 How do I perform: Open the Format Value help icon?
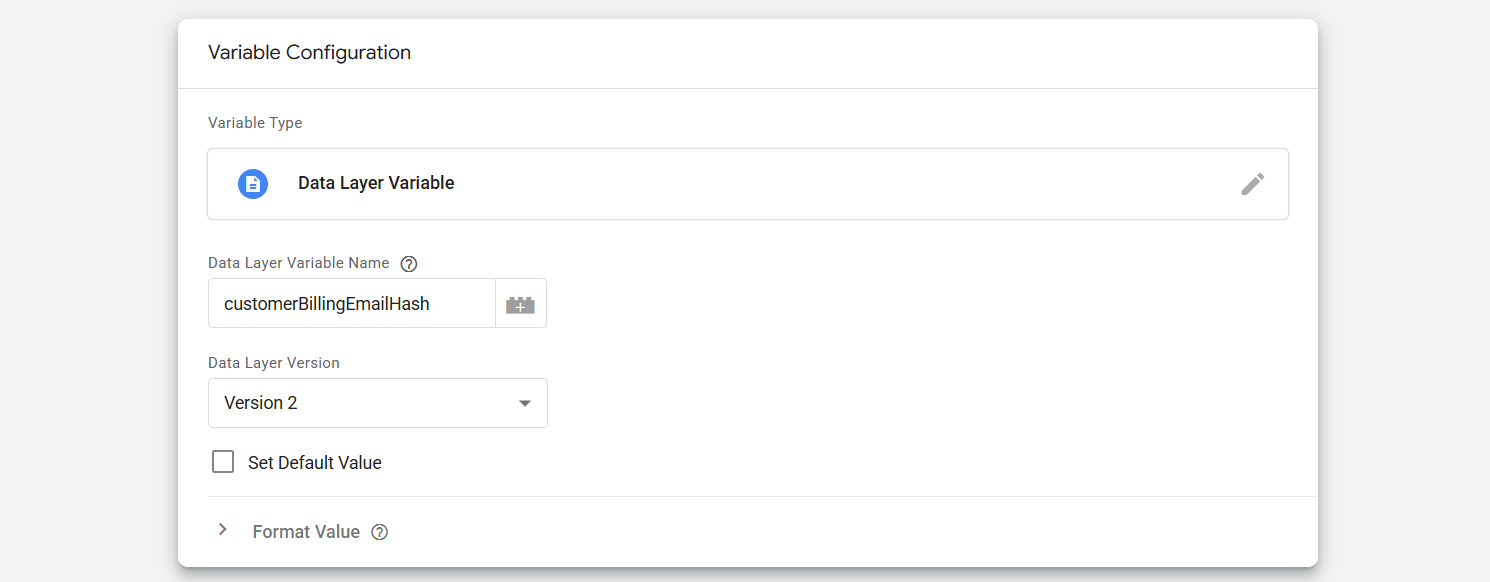click(x=379, y=532)
